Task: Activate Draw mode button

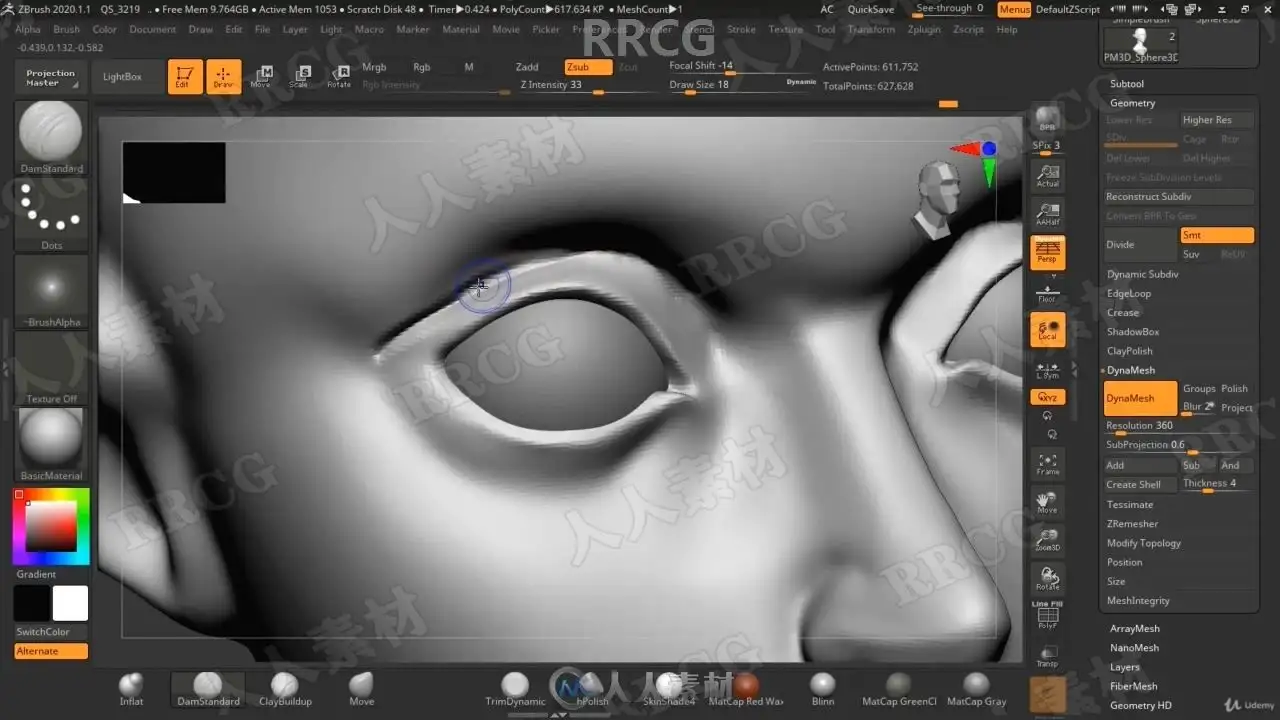Action: (x=223, y=77)
